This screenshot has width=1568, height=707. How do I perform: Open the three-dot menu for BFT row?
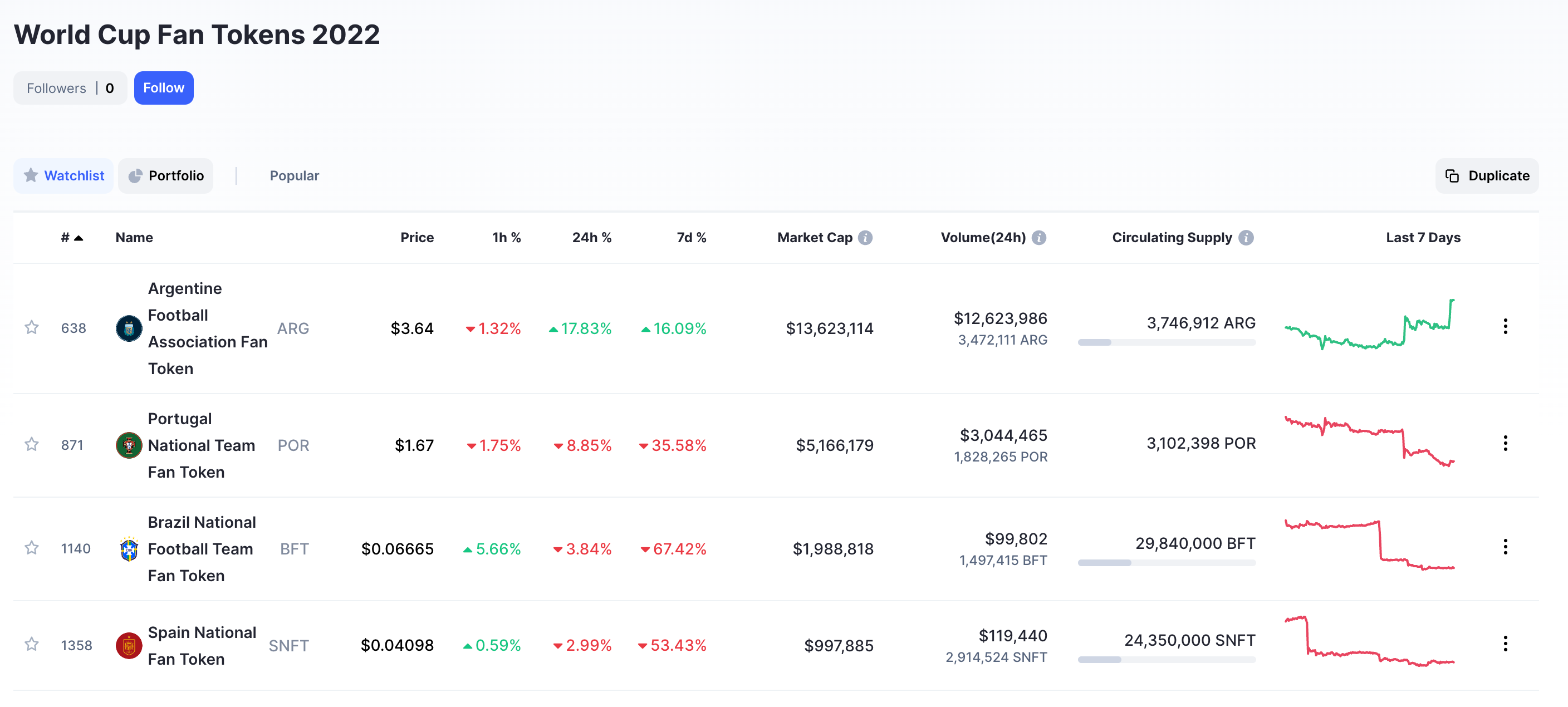1505,547
